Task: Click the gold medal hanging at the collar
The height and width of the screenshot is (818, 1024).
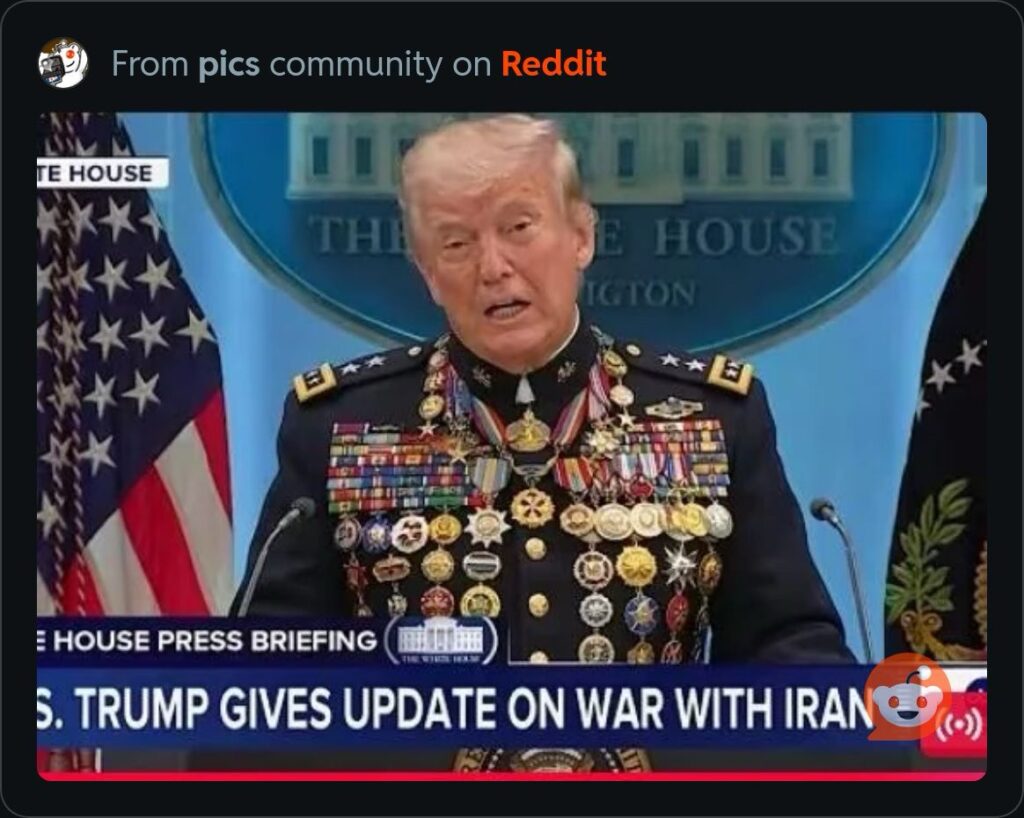Action: pos(527,432)
